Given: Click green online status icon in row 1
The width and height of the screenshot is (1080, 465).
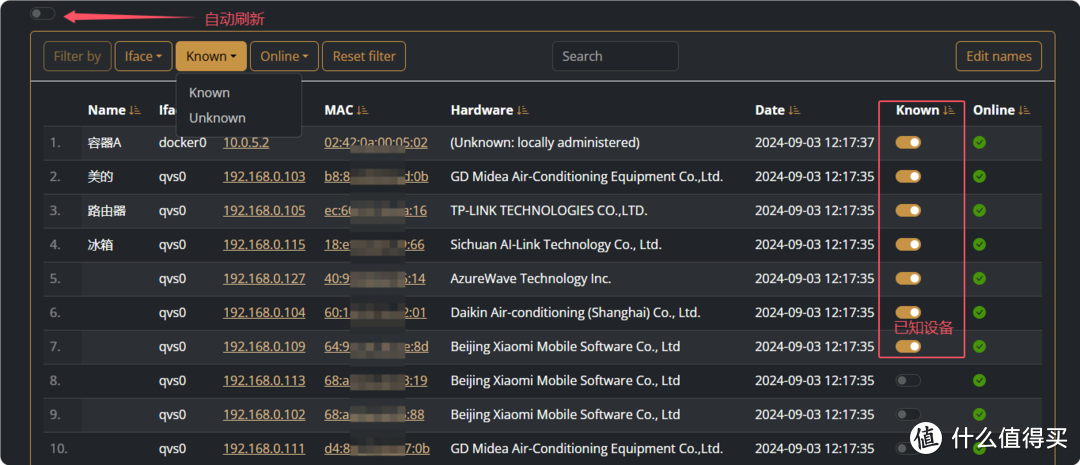Looking at the screenshot, I should pyautogui.click(x=979, y=143).
